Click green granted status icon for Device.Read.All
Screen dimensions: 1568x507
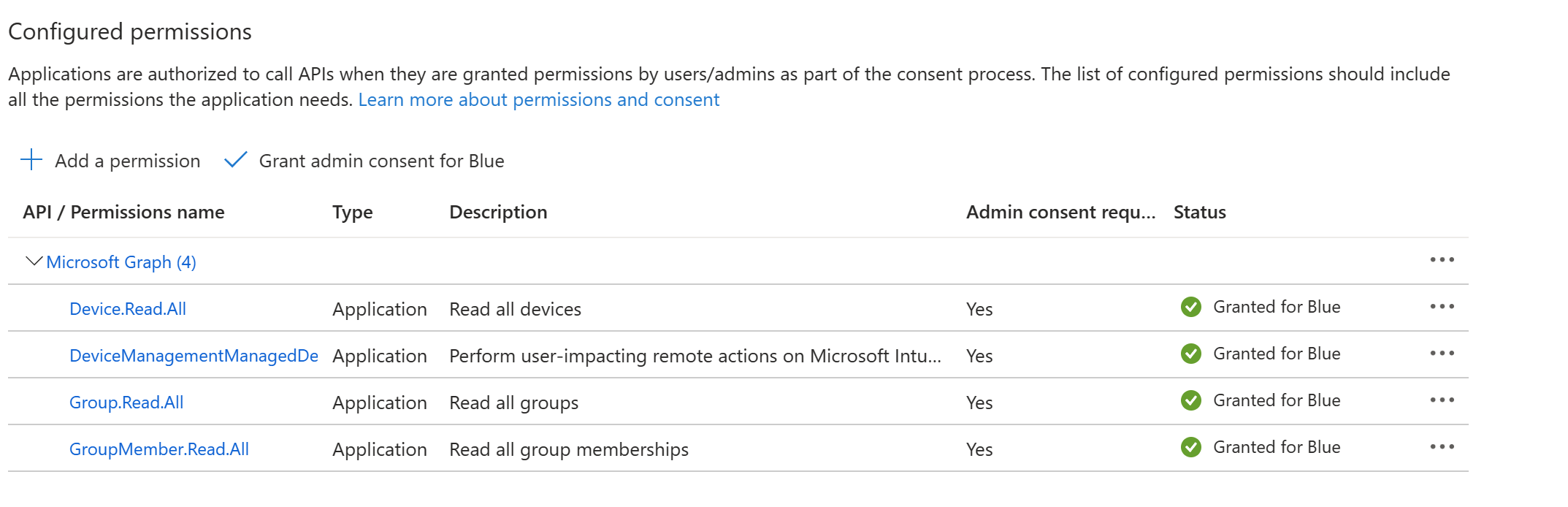(x=1191, y=307)
